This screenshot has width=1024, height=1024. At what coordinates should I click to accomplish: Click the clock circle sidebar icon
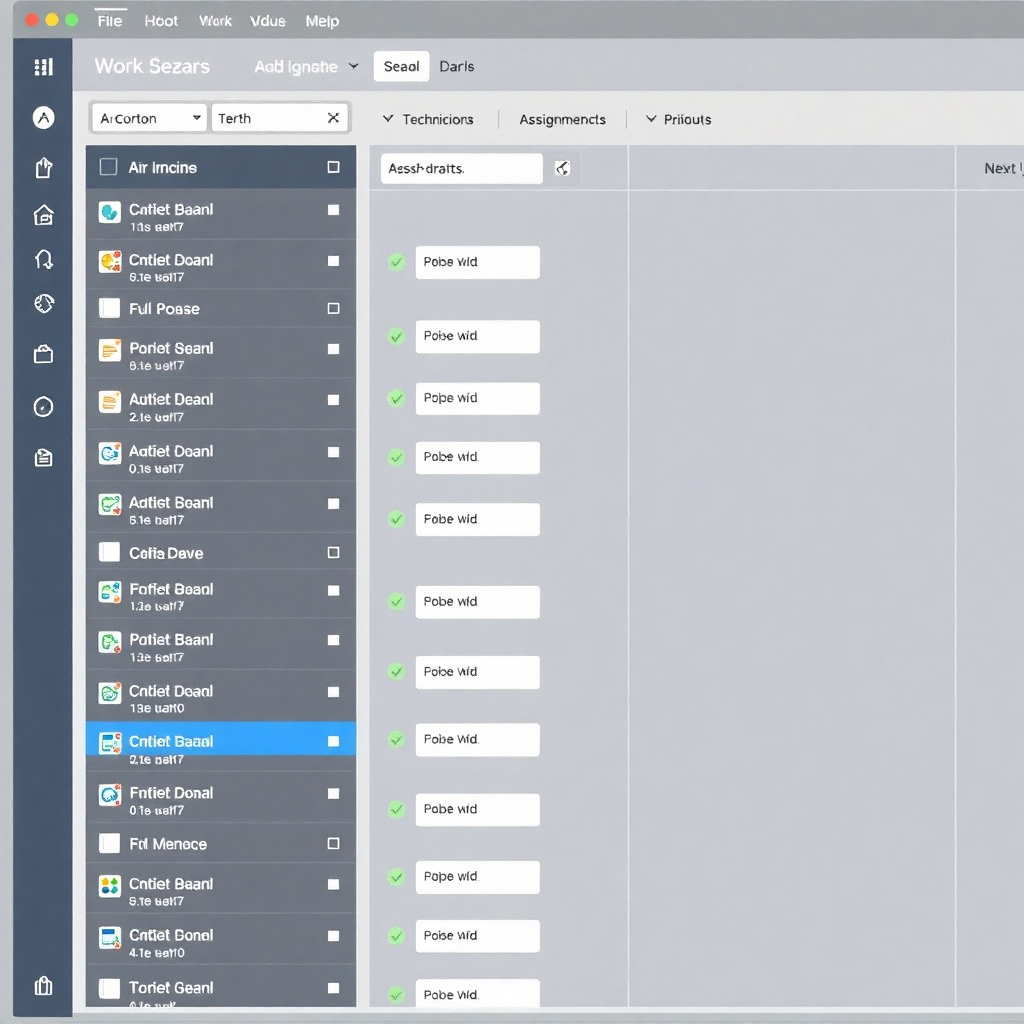click(x=43, y=407)
